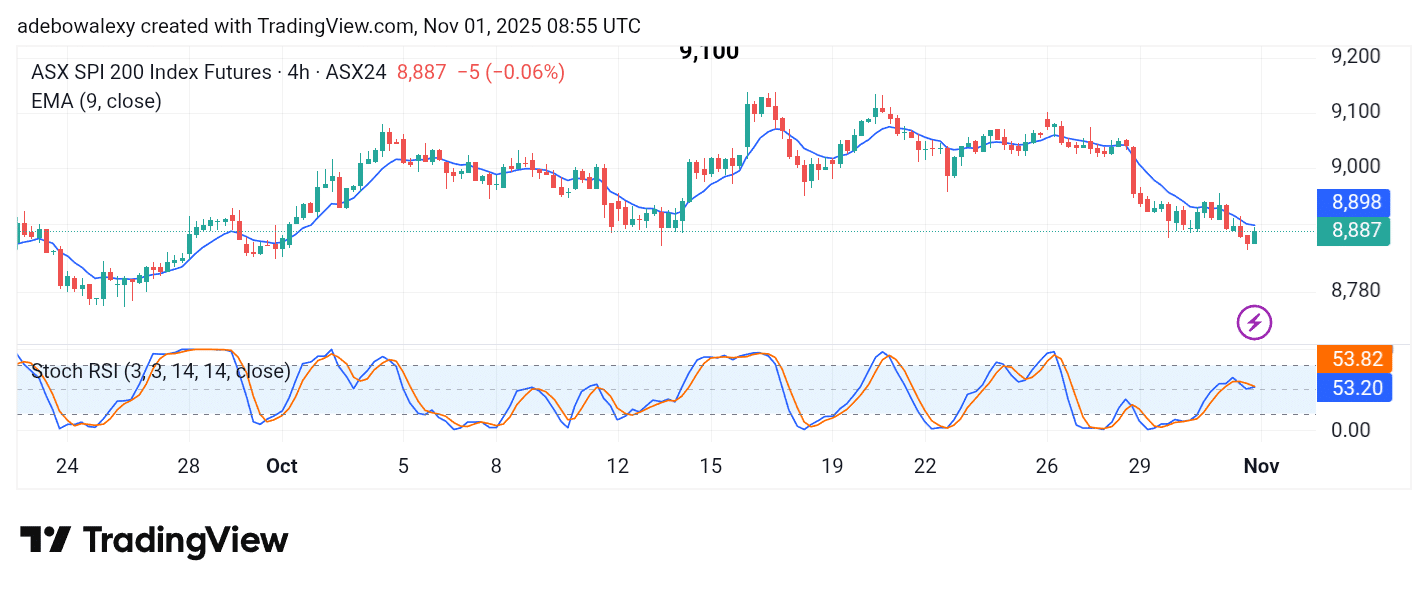1428x591 pixels.
Task: Click the blue 8,898 price label
Action: (x=1355, y=203)
